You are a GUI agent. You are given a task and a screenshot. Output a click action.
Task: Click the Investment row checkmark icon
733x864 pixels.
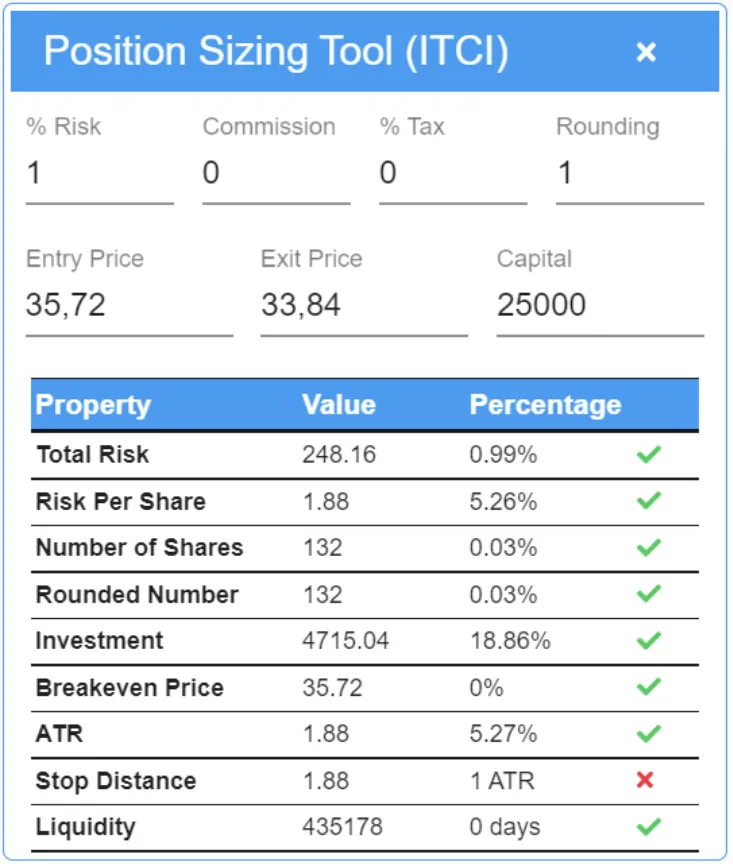pyautogui.click(x=649, y=641)
